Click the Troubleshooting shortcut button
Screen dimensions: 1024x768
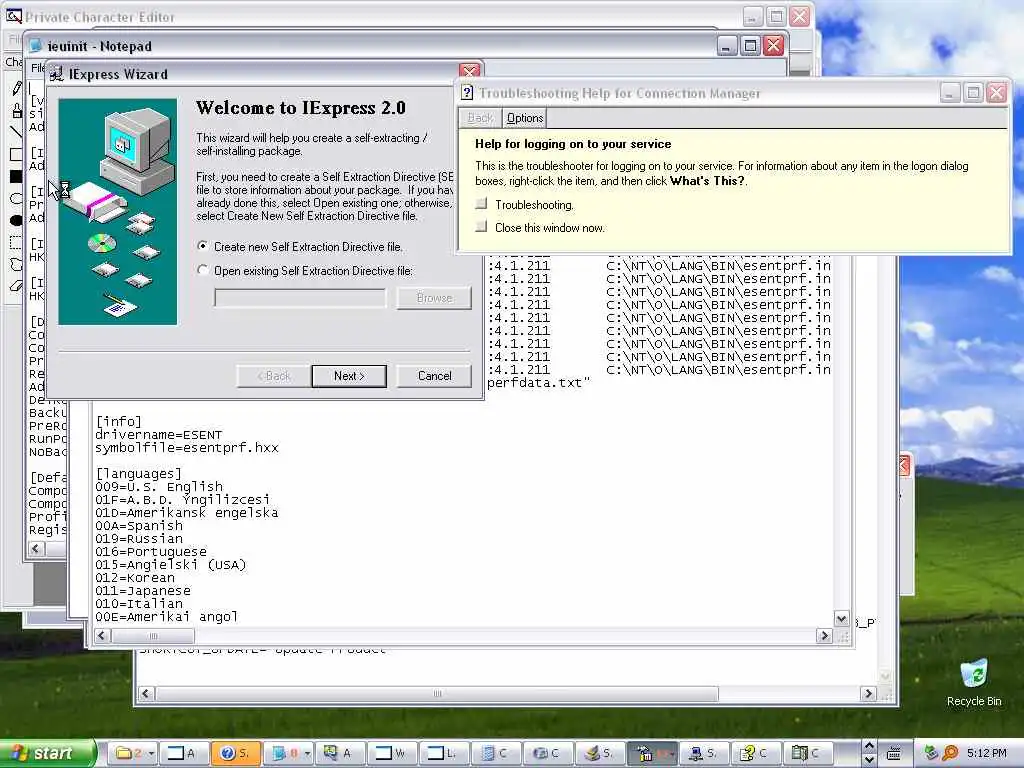coord(481,204)
